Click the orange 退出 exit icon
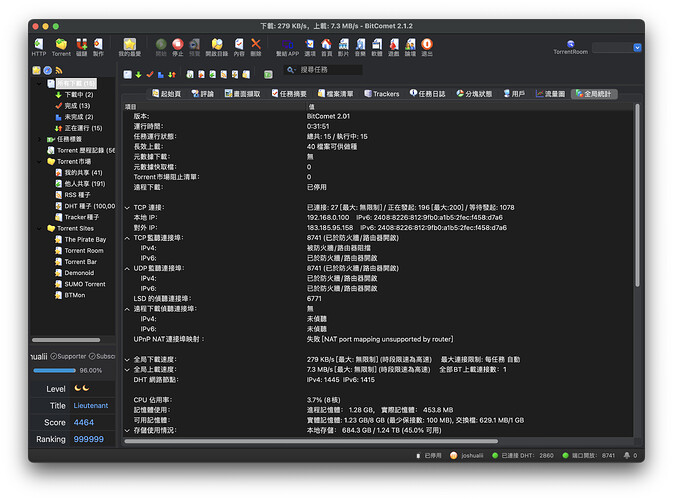This screenshot has width=673, height=500. pyautogui.click(x=427, y=47)
